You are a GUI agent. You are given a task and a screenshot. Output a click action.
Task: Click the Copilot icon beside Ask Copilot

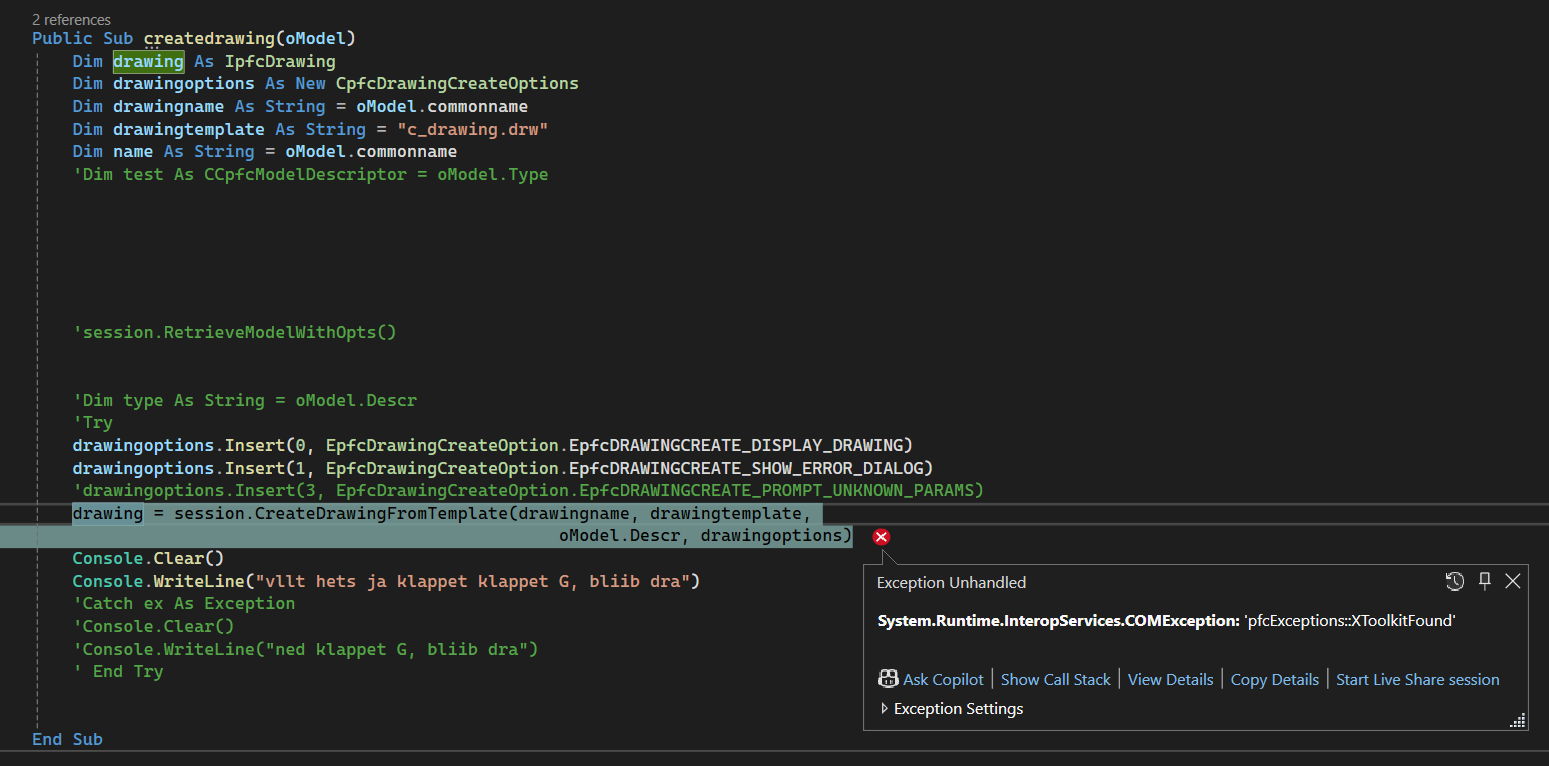888,678
